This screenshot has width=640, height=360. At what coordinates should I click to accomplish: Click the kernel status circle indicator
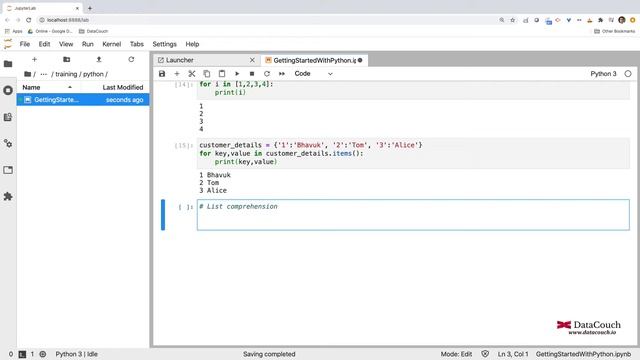(x=628, y=74)
